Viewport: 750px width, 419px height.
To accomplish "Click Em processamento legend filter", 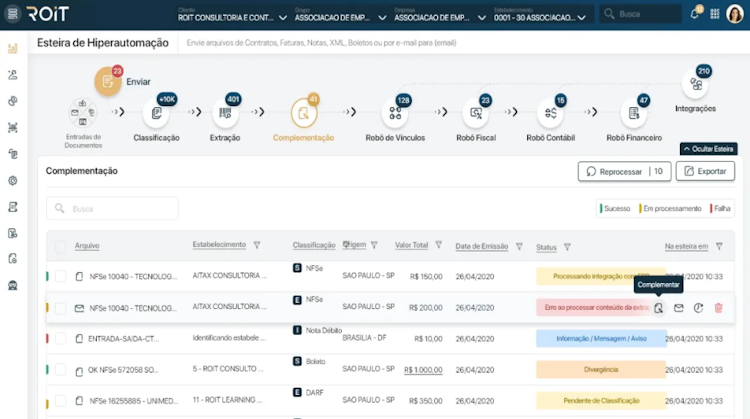I will (670, 209).
